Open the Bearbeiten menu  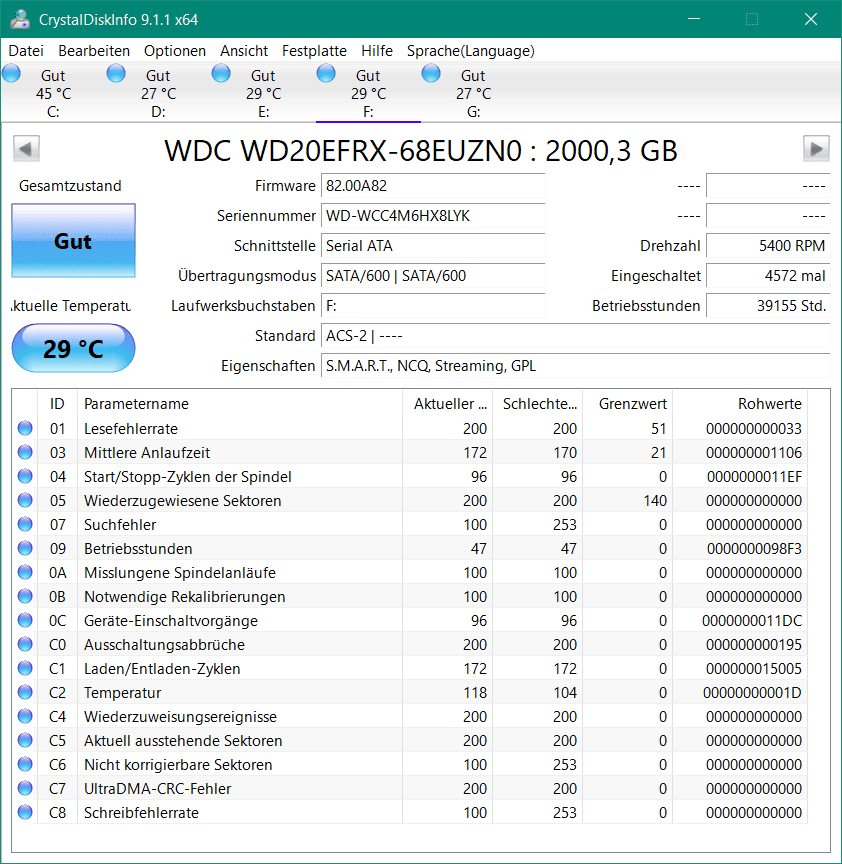pyautogui.click(x=94, y=51)
